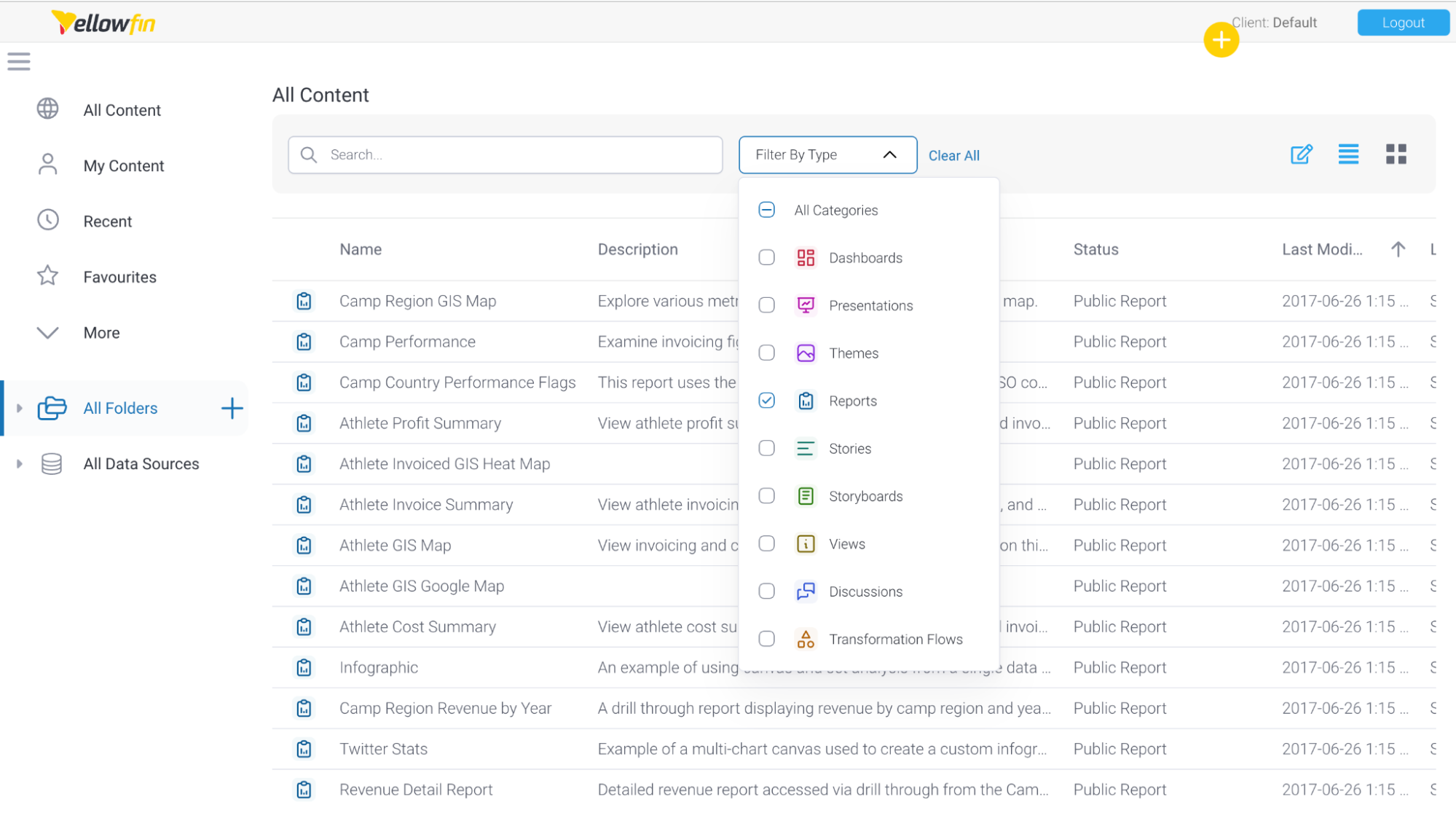Image resolution: width=1456 pixels, height=818 pixels.
Task: Check the Storyboards category
Action: [x=766, y=495]
